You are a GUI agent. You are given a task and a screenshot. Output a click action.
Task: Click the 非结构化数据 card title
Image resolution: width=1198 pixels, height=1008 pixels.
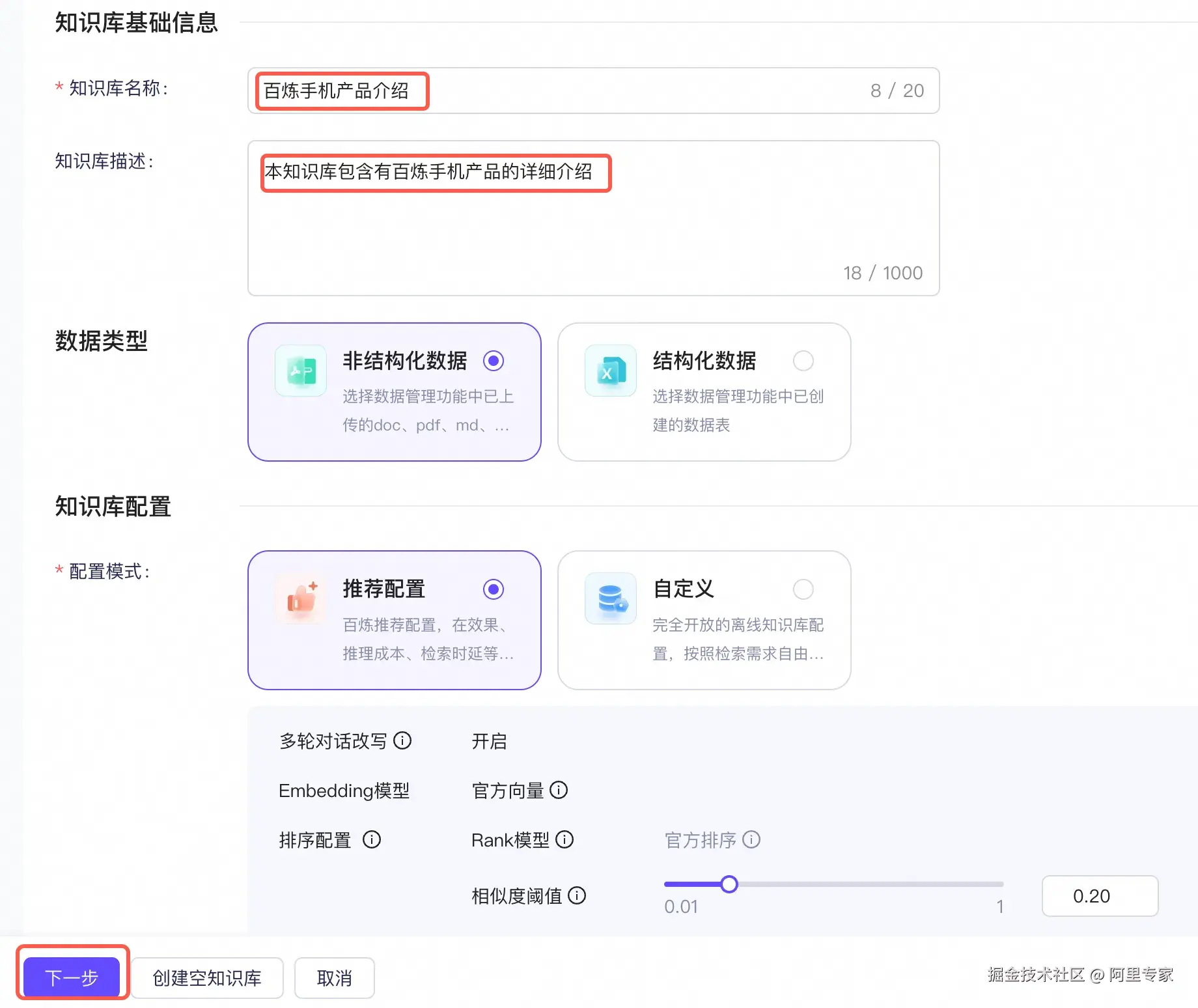tap(405, 361)
